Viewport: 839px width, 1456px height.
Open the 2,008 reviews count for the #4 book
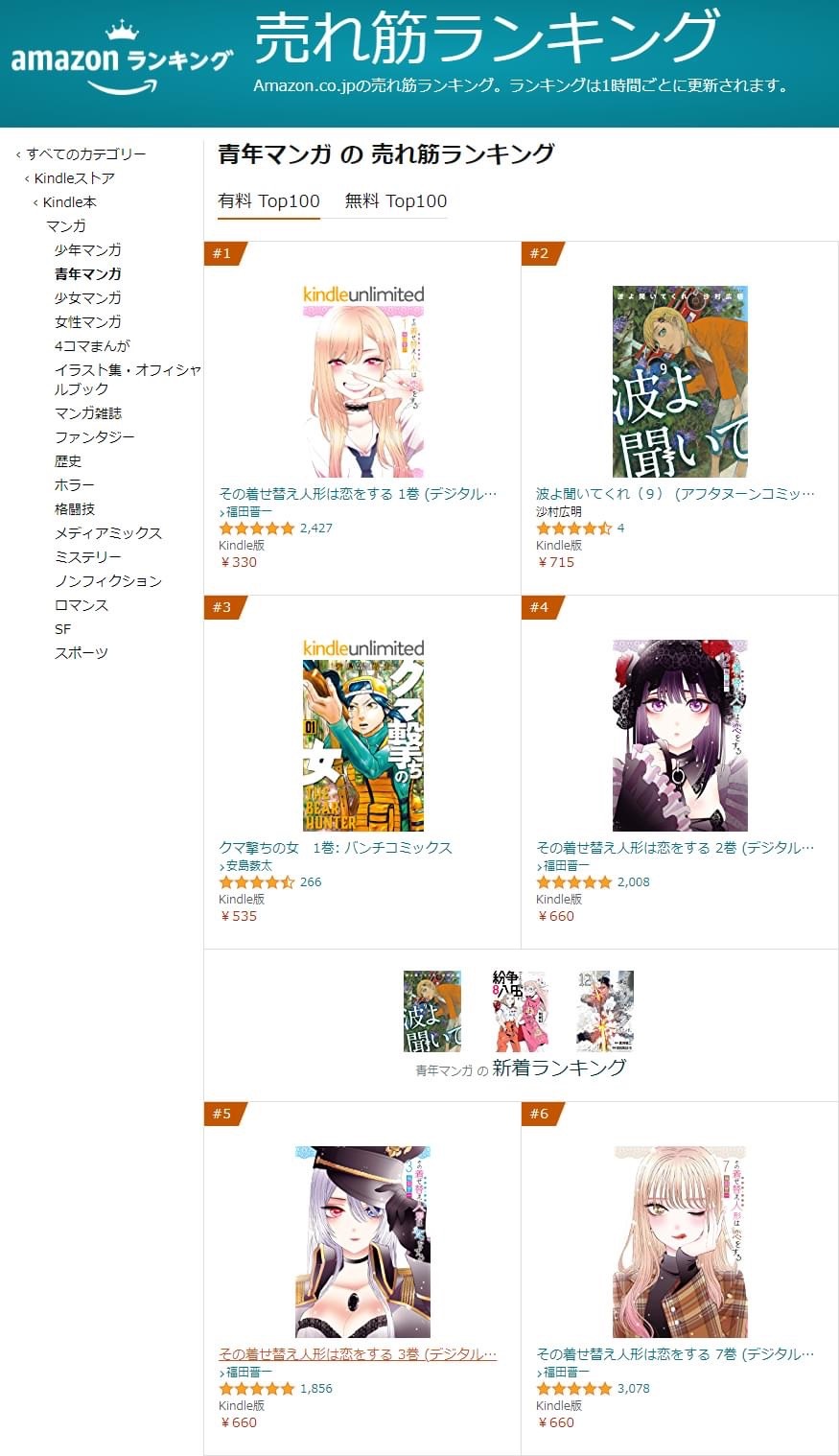coord(634,882)
